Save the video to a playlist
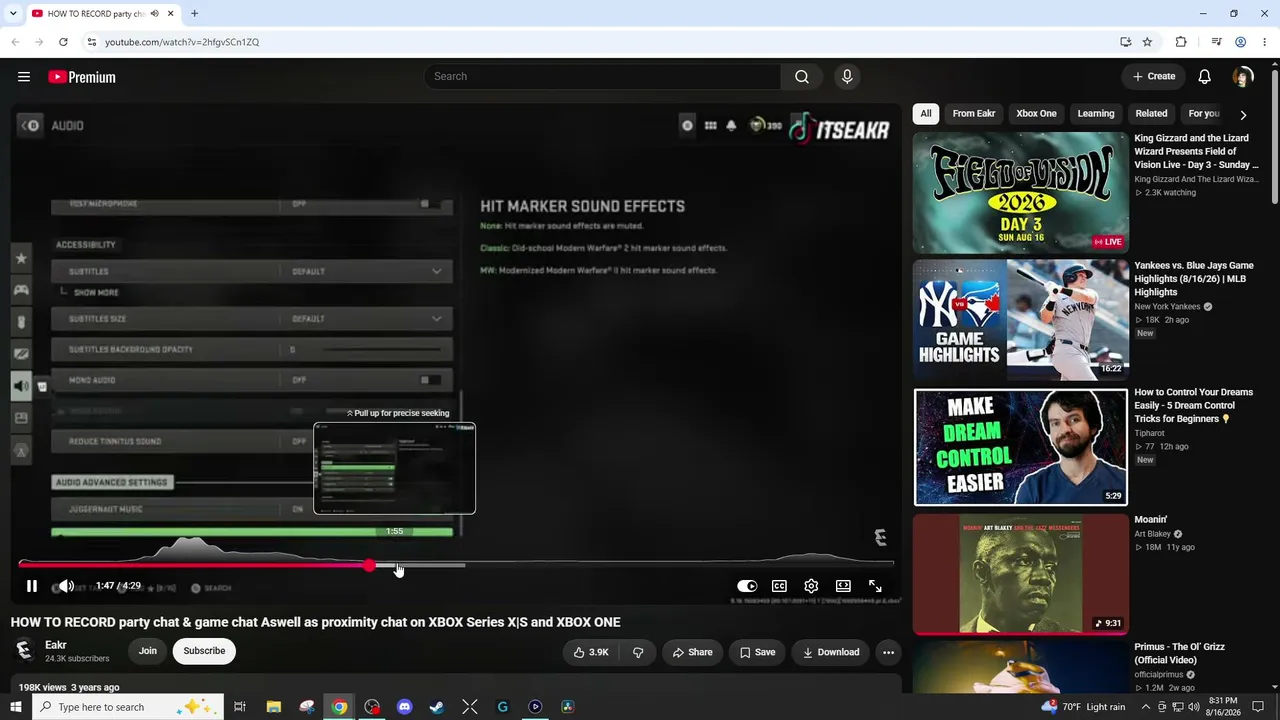Image resolution: width=1280 pixels, height=720 pixels. click(757, 652)
